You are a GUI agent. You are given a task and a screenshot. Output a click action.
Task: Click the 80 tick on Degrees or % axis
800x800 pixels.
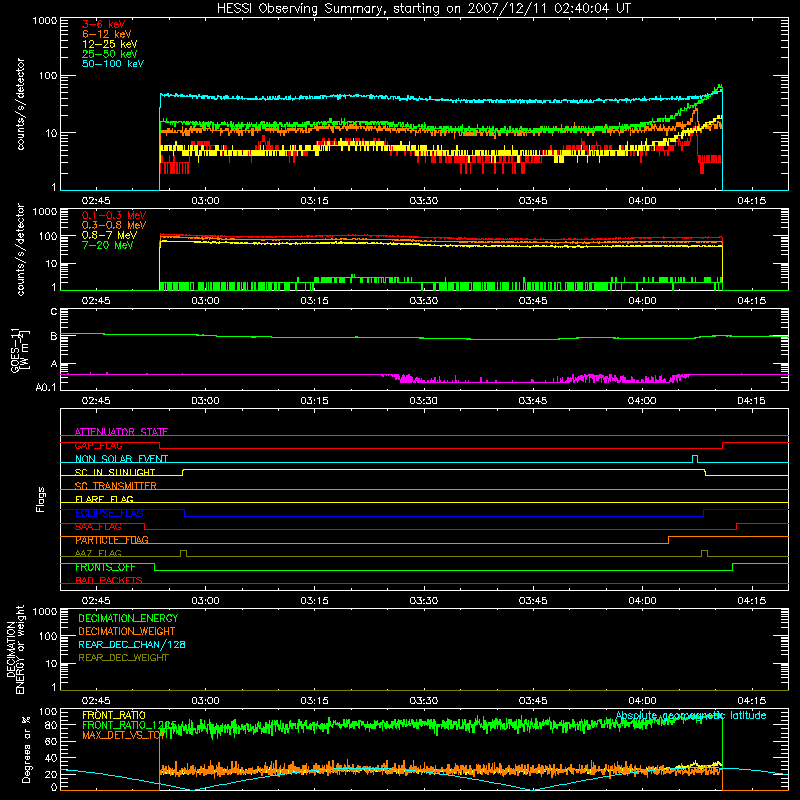[51, 725]
